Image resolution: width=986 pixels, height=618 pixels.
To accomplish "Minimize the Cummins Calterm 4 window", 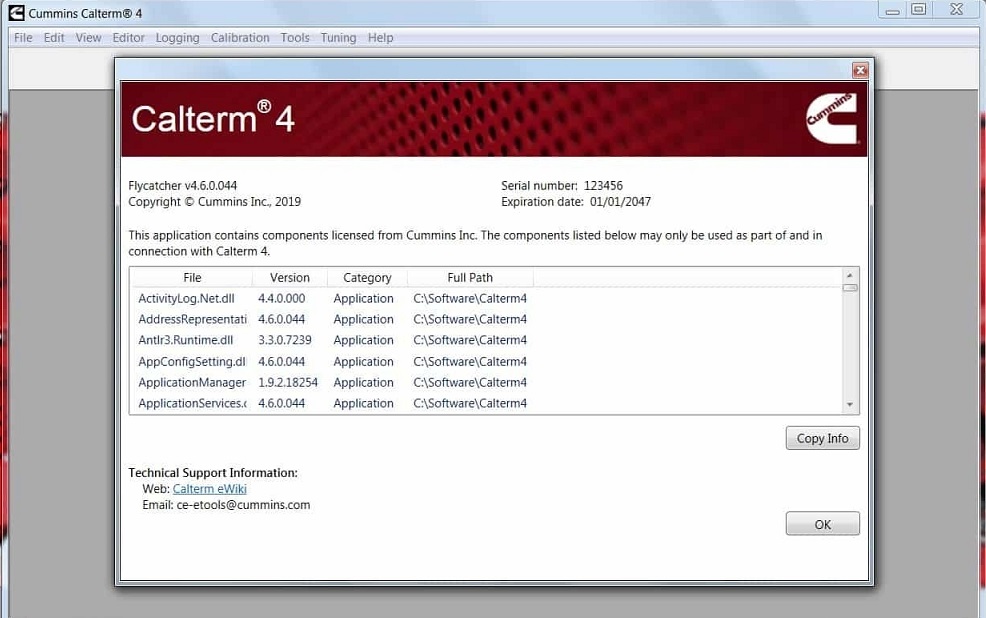I will 892,11.
